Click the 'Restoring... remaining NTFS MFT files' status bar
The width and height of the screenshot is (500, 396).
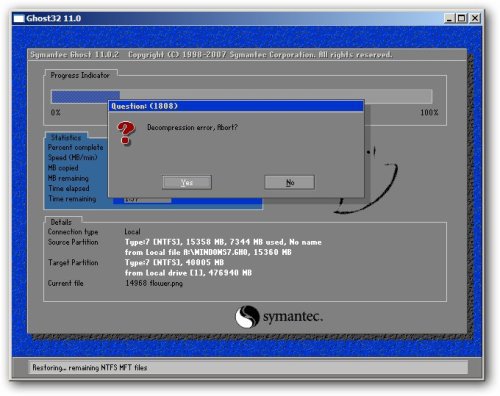click(248, 367)
